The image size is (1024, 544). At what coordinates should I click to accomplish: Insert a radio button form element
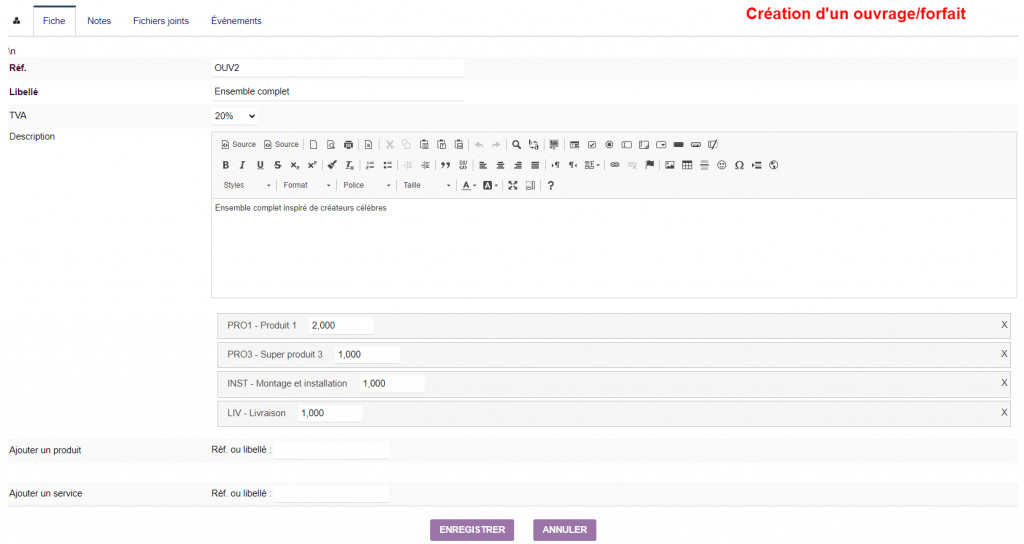(x=609, y=145)
